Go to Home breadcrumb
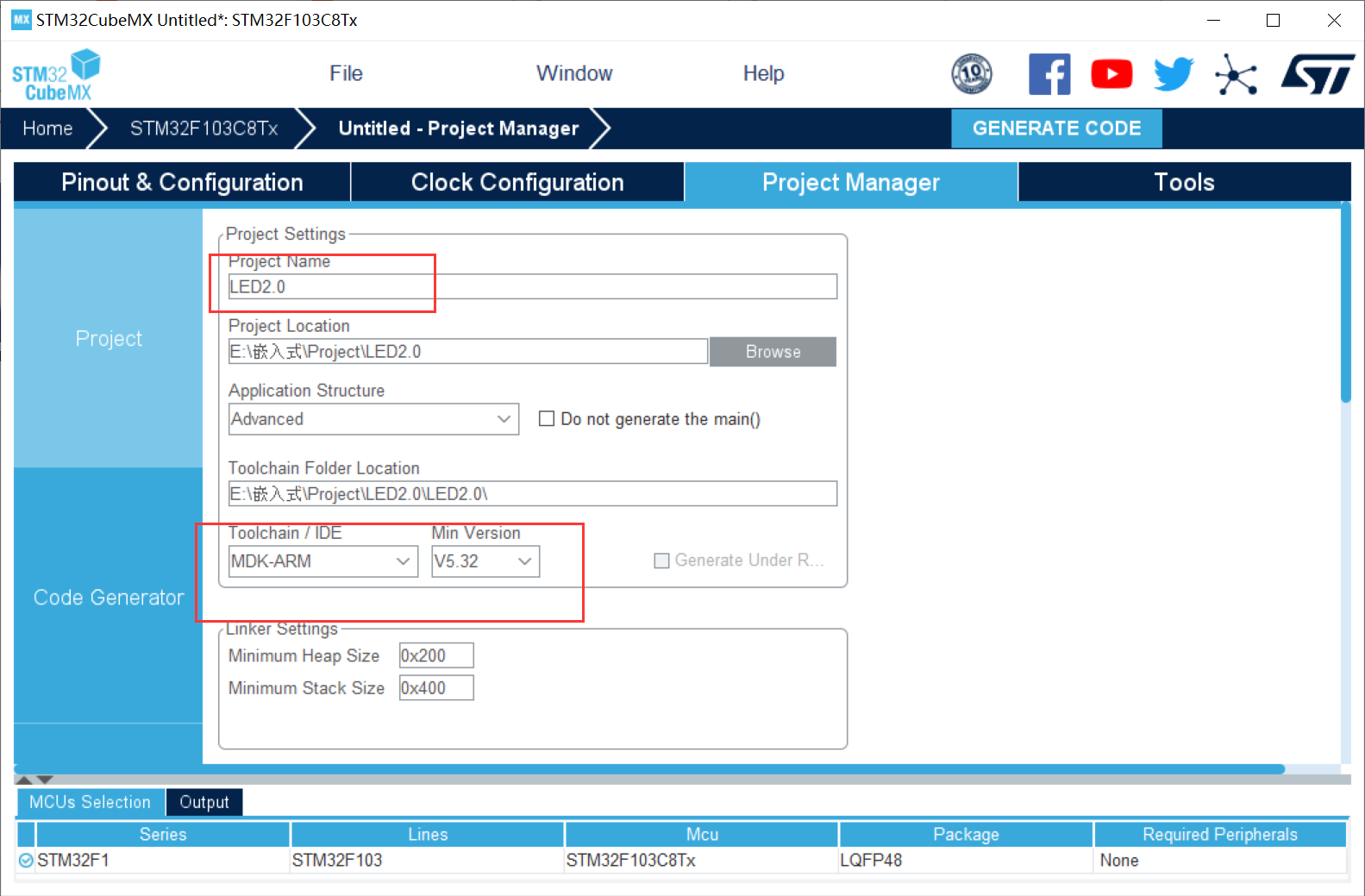The width and height of the screenshot is (1365, 896). pos(47,128)
